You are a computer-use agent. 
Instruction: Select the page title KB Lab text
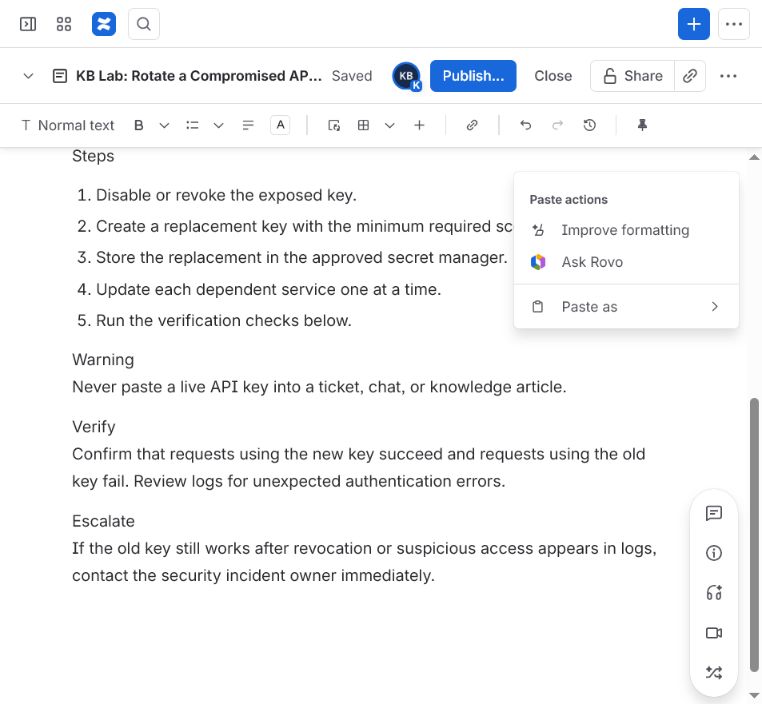199,76
